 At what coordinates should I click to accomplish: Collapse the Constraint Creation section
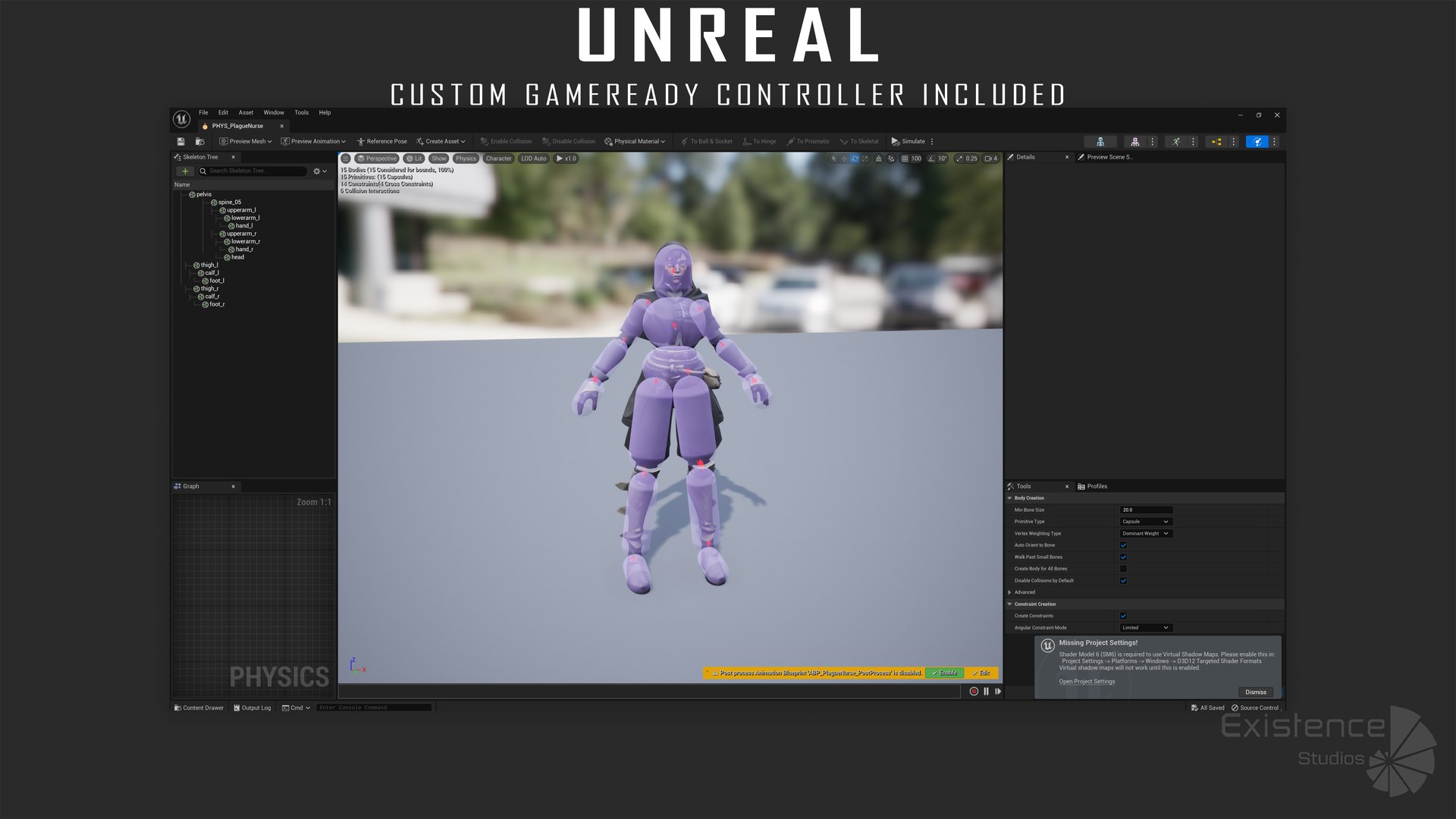point(1010,604)
